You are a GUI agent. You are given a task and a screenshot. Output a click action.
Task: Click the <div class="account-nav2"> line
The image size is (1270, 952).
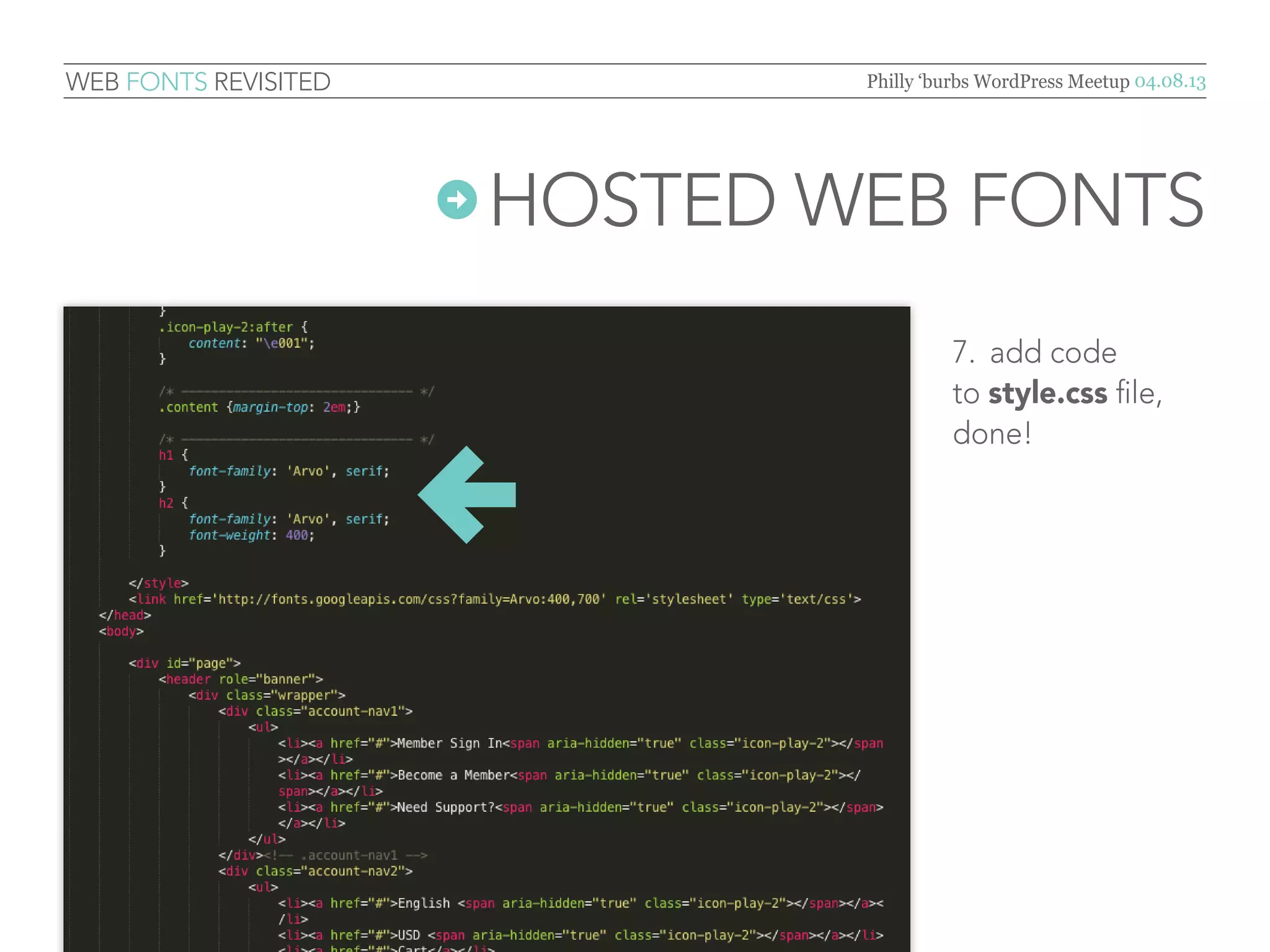315,871
